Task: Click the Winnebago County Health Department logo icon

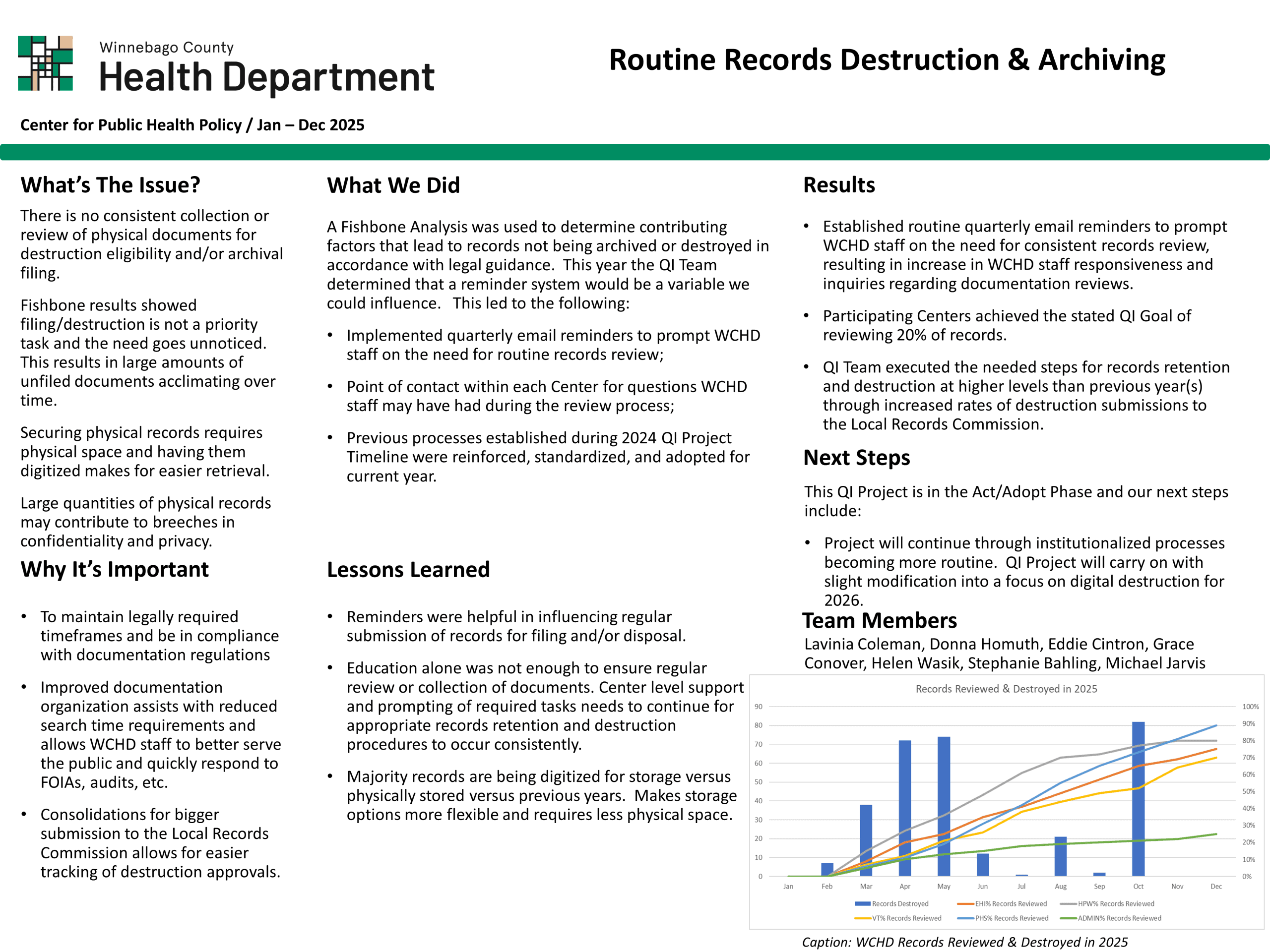Action: pos(45,63)
